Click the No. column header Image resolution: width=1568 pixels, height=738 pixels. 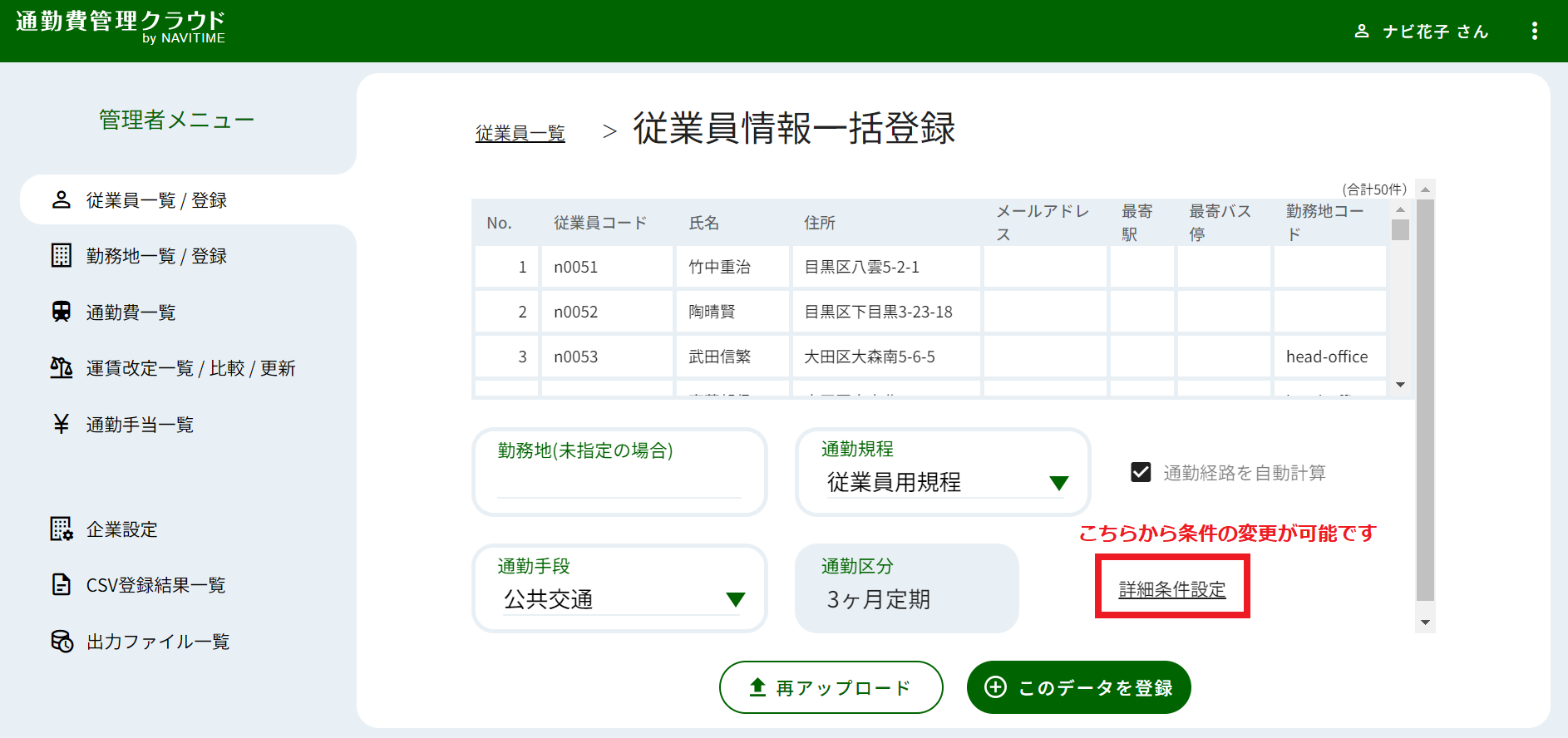tap(500, 223)
